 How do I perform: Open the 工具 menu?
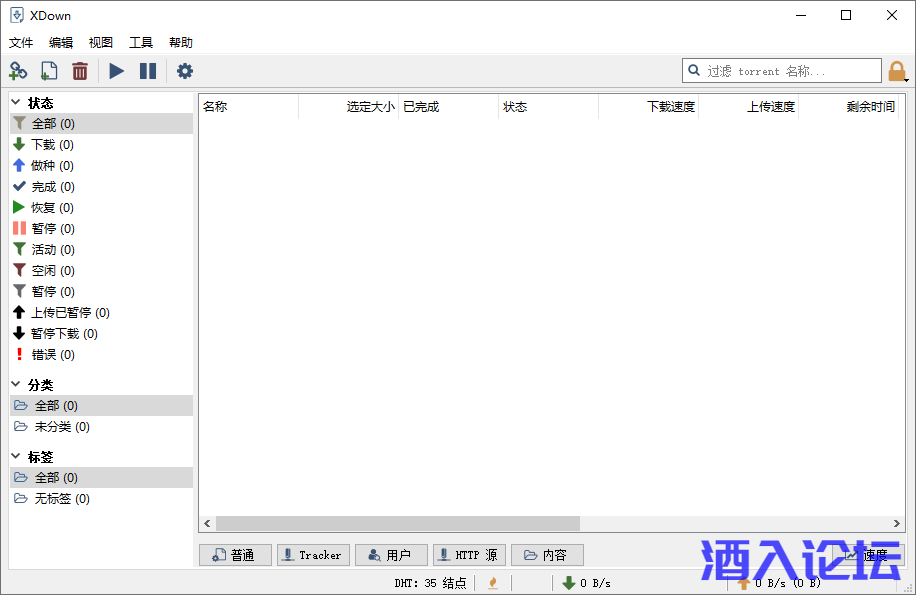141,43
